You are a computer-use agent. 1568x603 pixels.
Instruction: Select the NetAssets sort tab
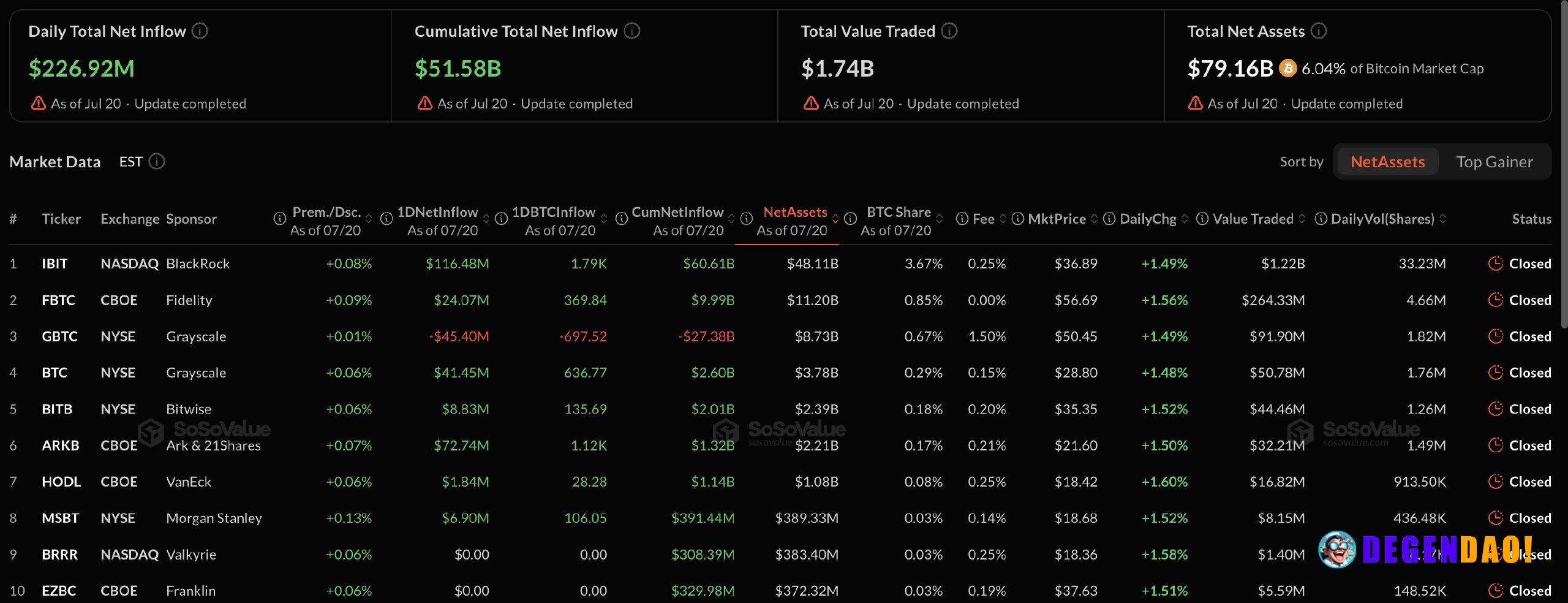[1387, 162]
